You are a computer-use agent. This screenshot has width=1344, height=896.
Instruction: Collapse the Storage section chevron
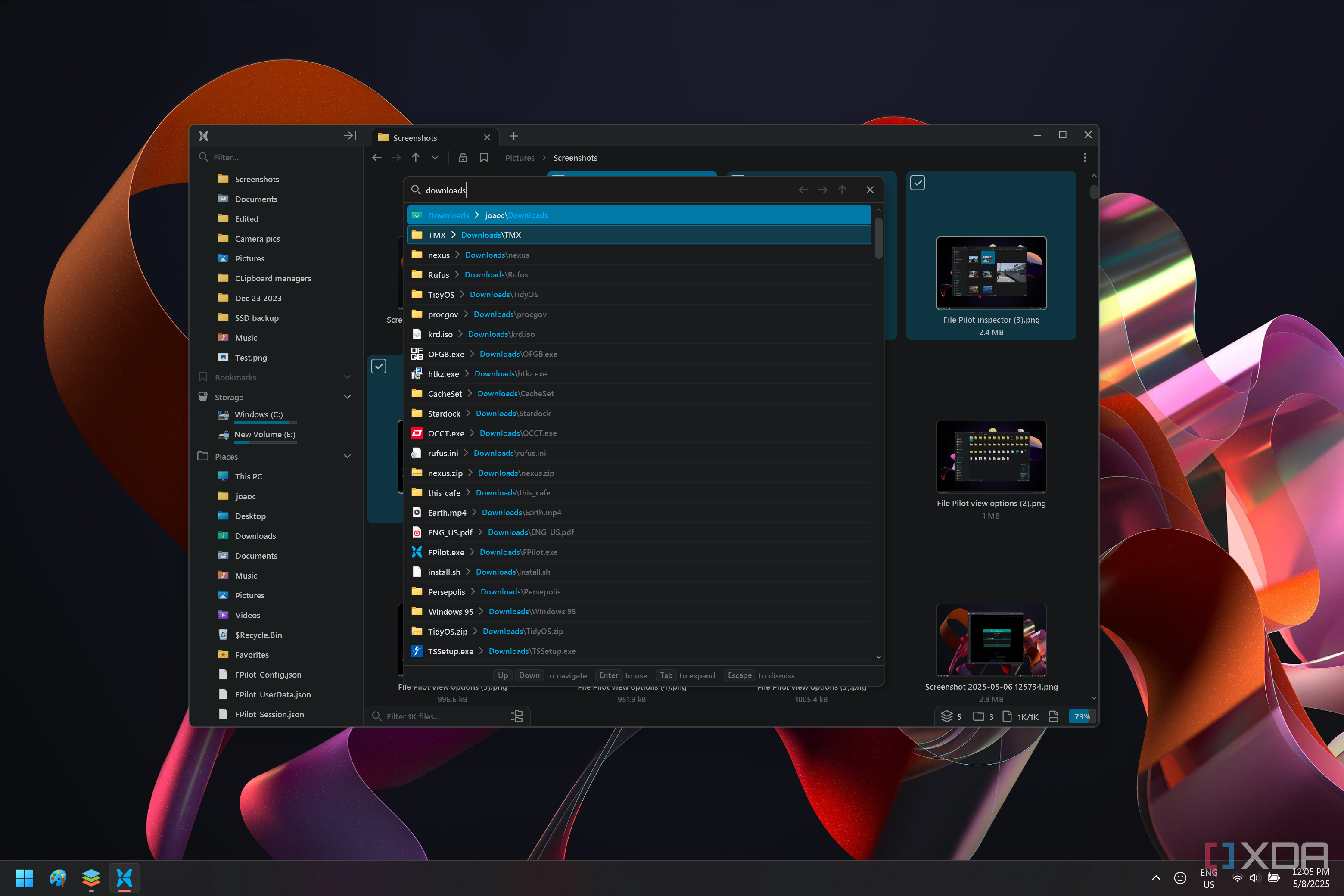click(347, 397)
